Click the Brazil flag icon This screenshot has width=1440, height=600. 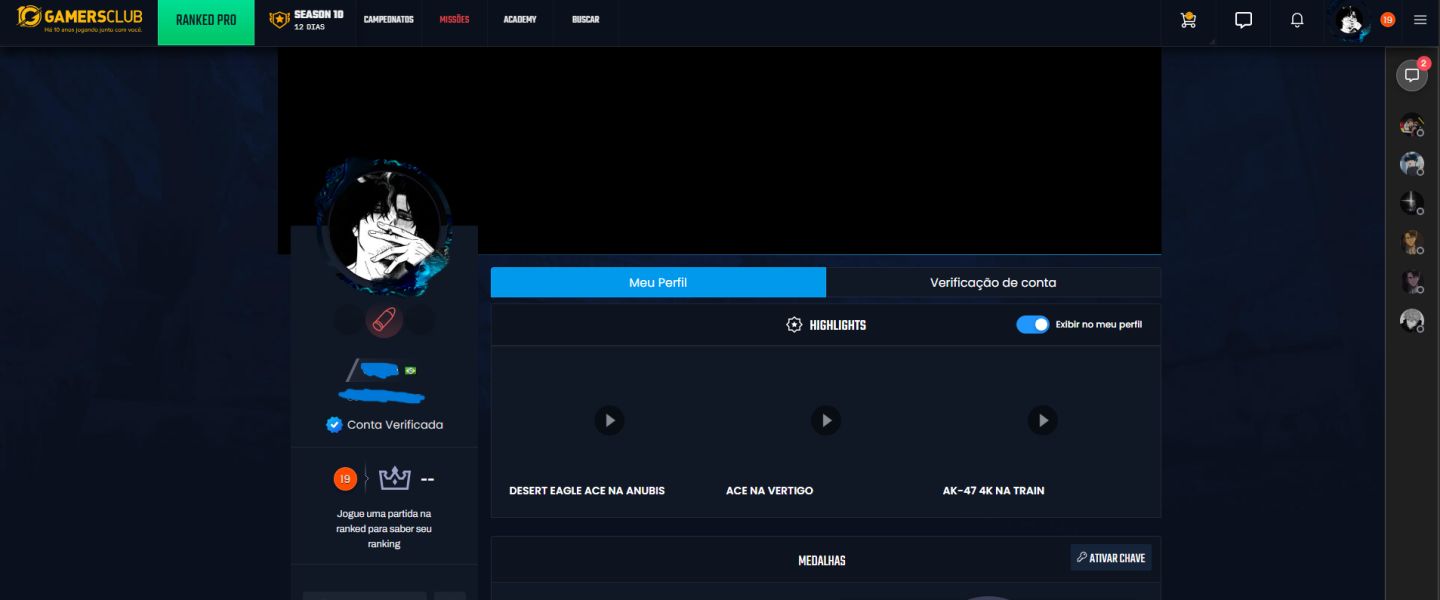pyautogui.click(x=410, y=370)
